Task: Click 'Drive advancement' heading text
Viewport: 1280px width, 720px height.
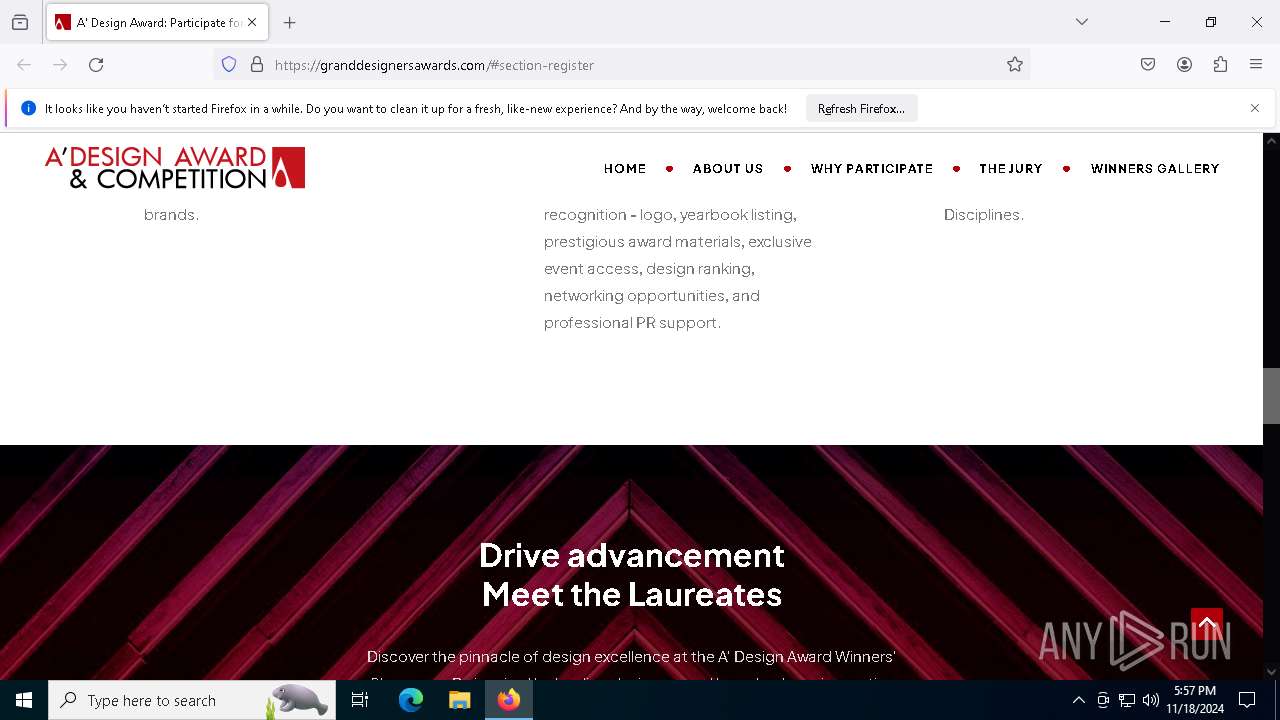Action: click(x=632, y=555)
